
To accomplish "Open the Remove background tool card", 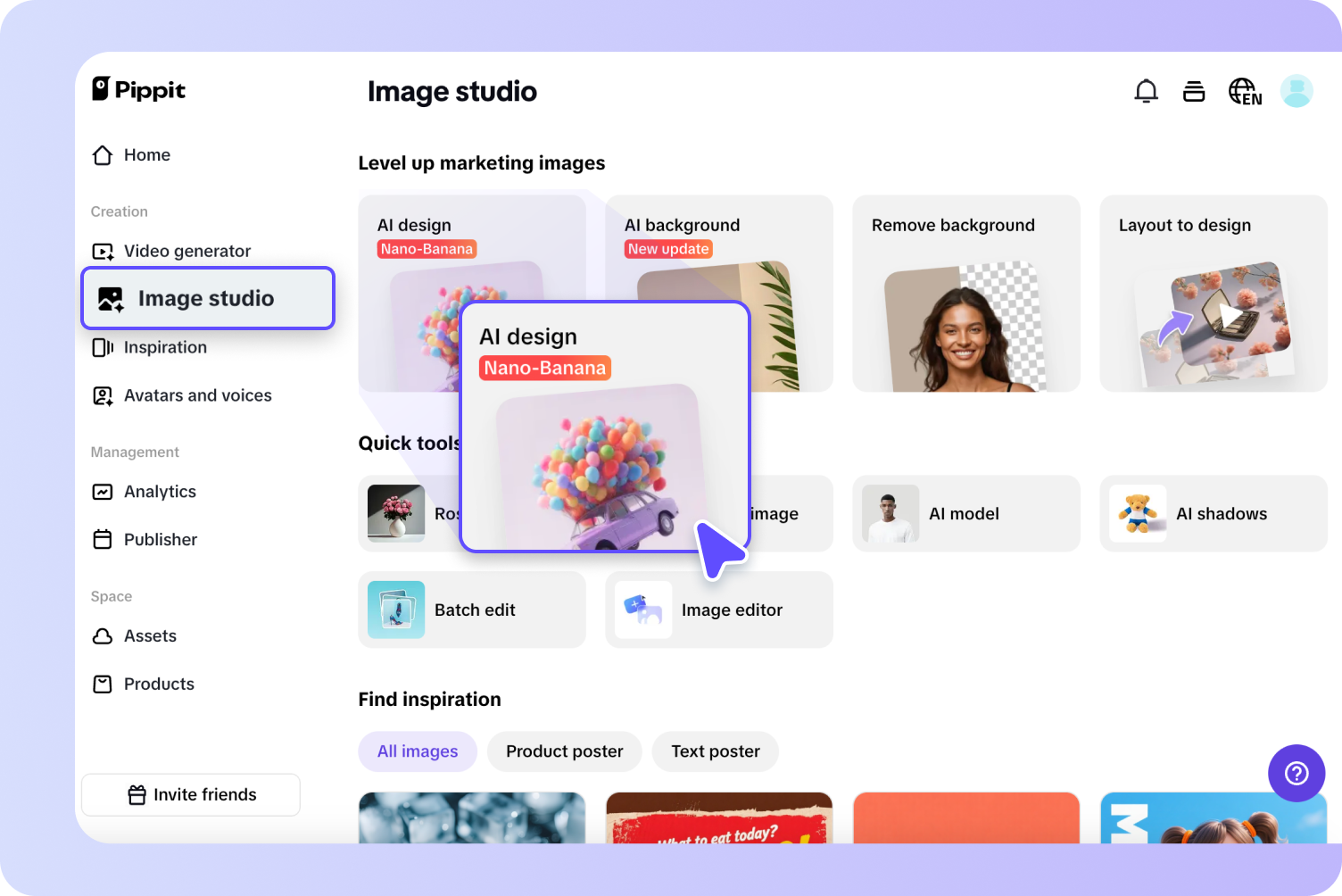I will 965,293.
